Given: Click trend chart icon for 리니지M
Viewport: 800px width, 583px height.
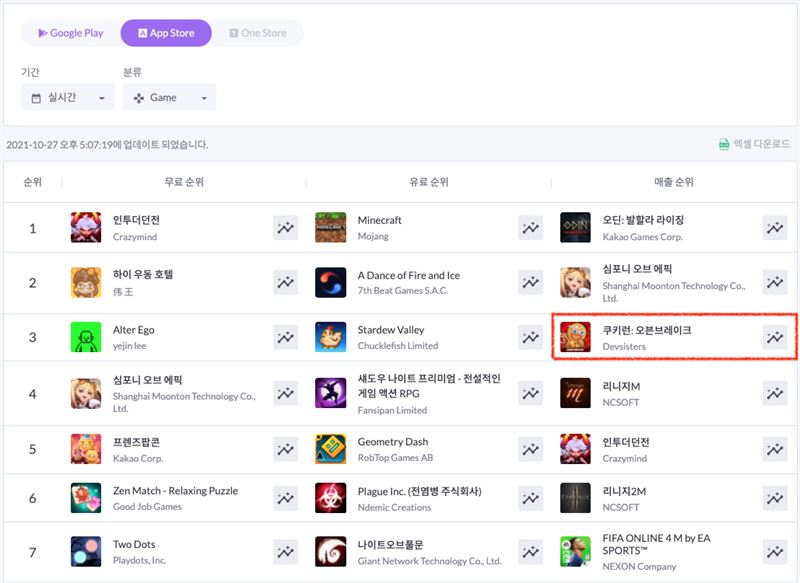Looking at the screenshot, I should click(774, 393).
